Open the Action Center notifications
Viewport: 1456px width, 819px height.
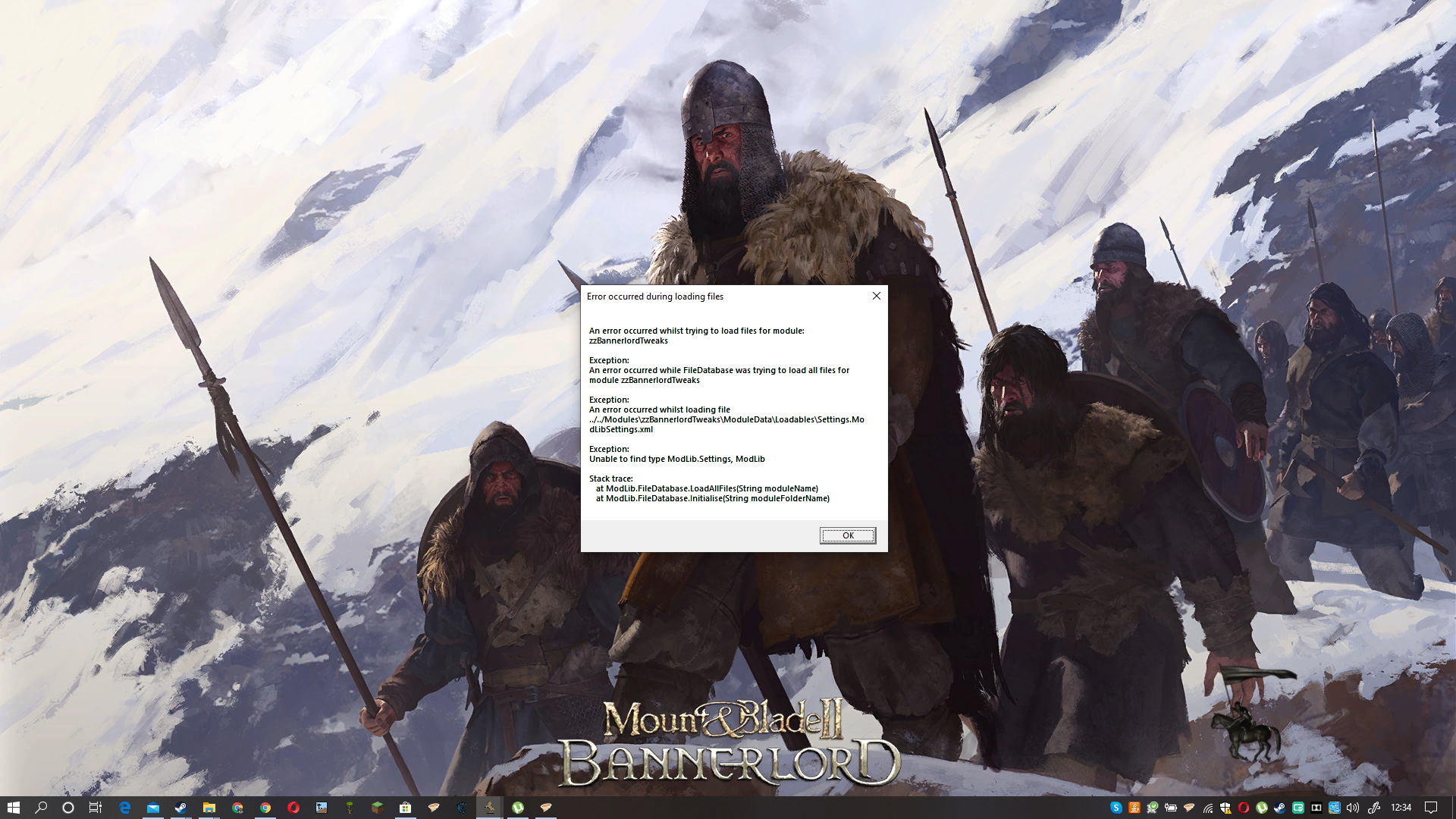click(1431, 808)
